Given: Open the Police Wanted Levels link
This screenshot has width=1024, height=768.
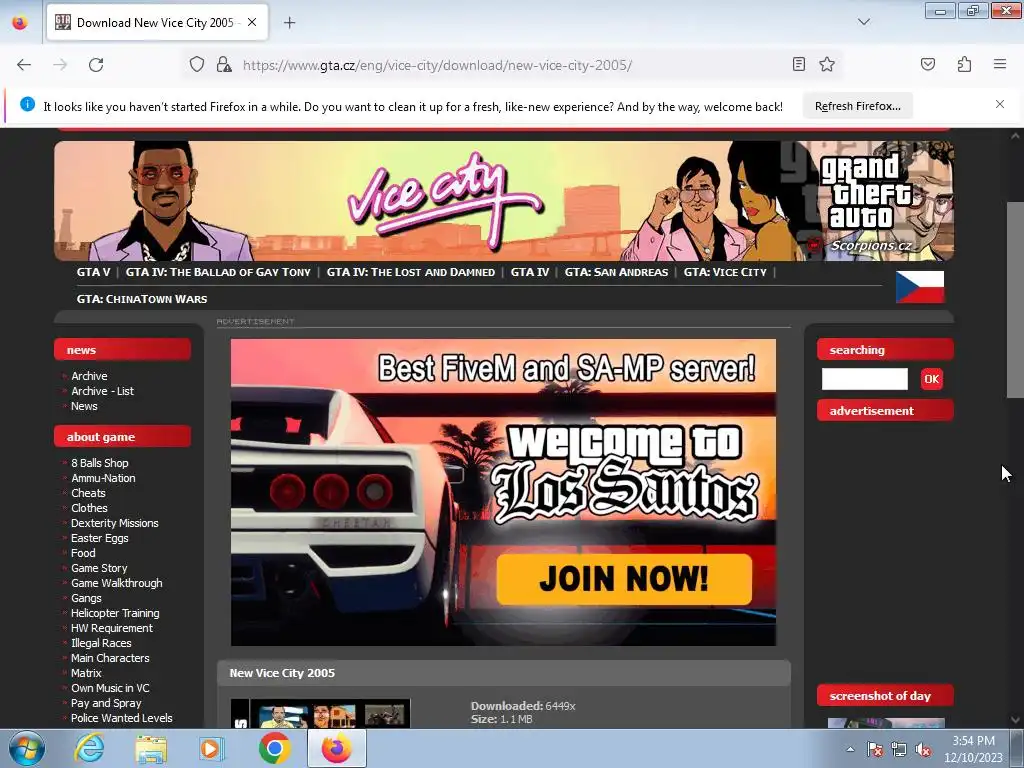Looking at the screenshot, I should (x=122, y=718).
